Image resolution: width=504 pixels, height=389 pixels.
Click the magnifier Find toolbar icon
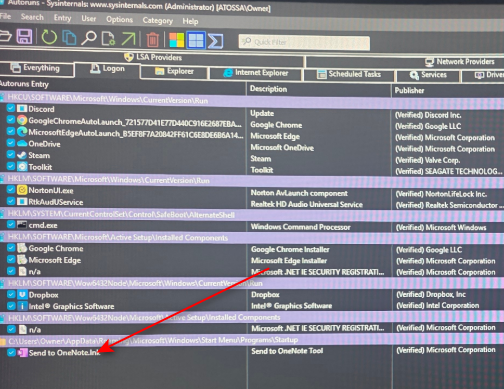[89, 38]
